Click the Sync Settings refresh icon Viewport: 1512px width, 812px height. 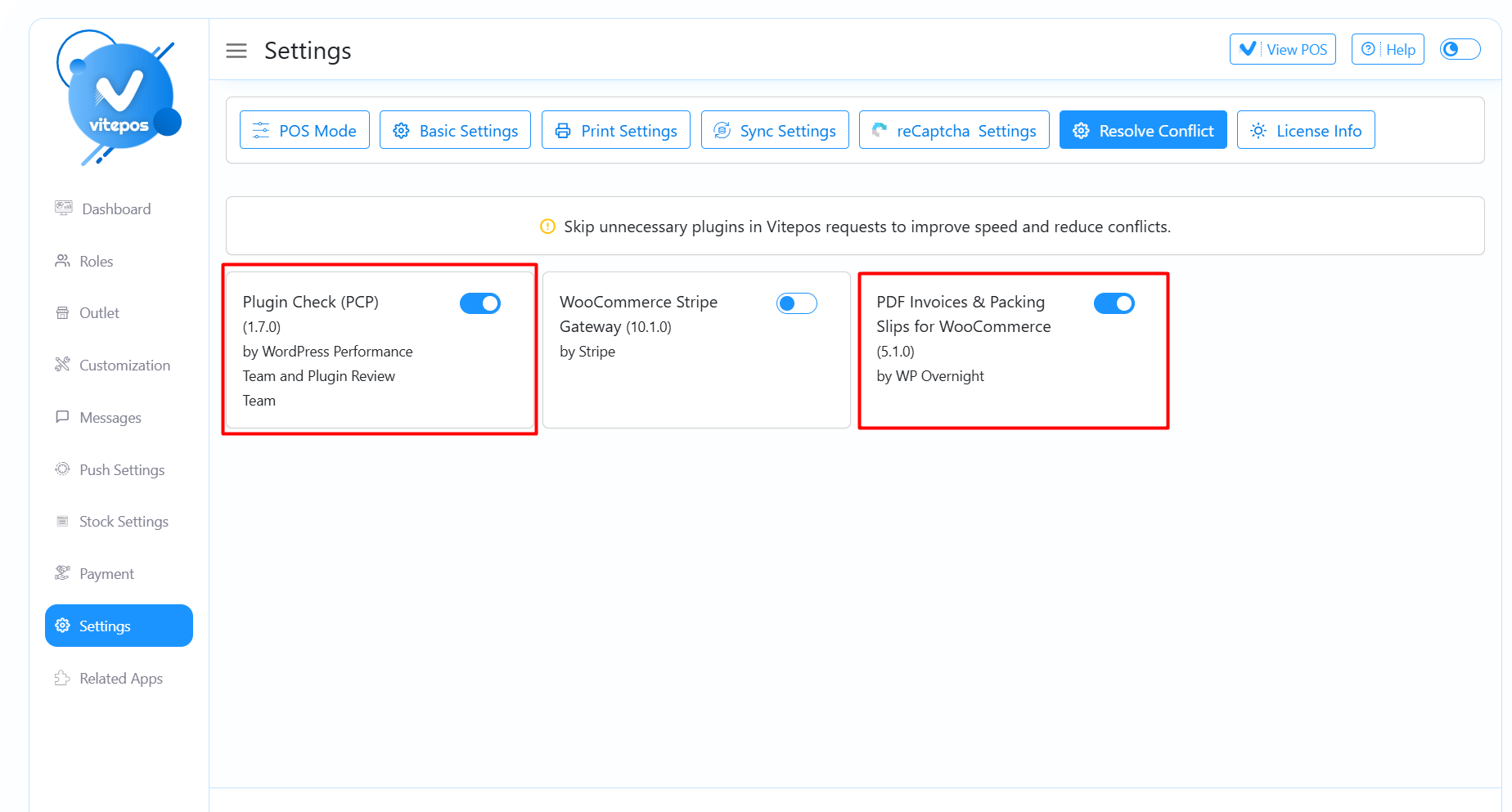(x=722, y=130)
